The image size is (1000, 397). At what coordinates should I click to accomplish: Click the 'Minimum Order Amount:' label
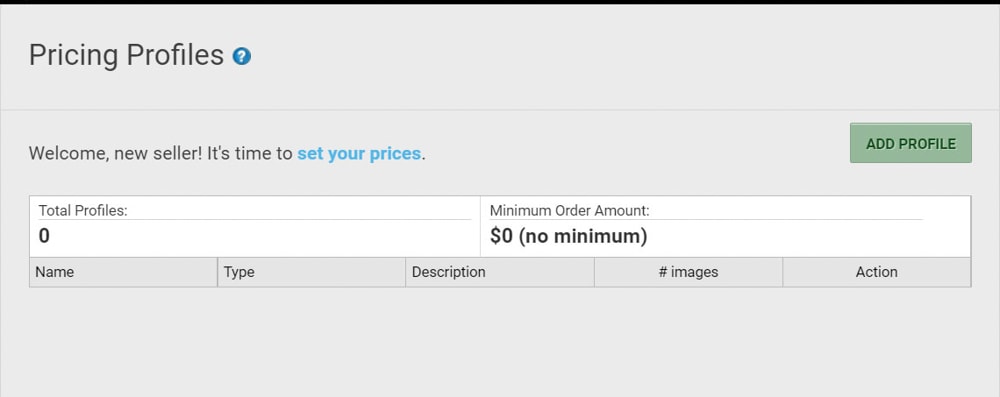tap(570, 211)
